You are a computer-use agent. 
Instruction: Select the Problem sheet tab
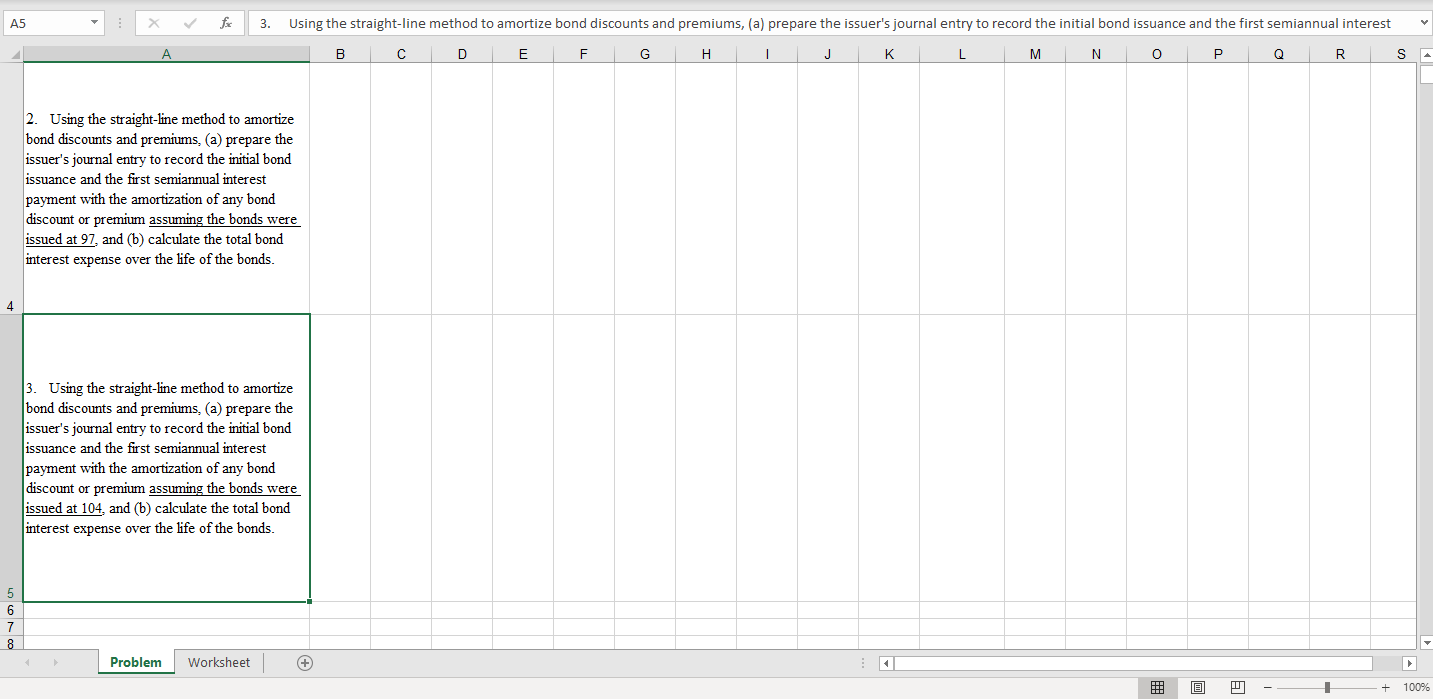coord(136,662)
